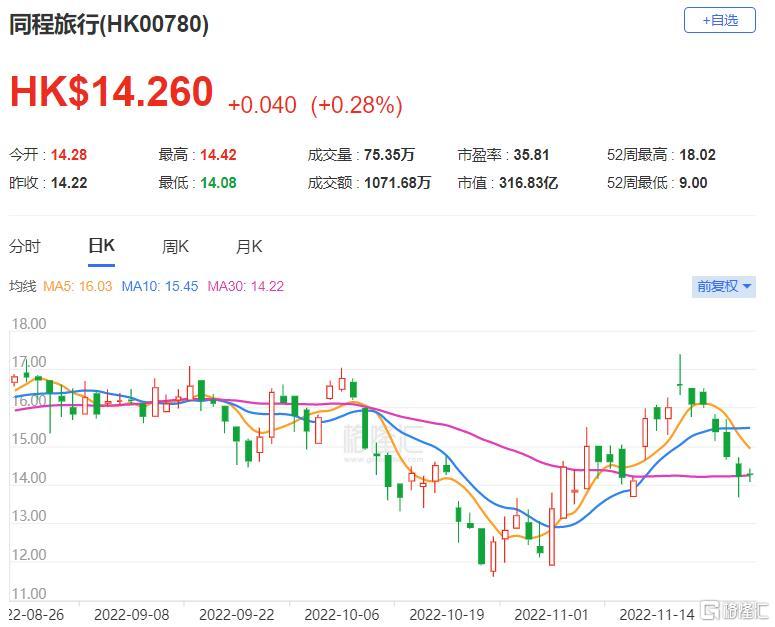This screenshot has width=775, height=627.
Task: Click the 2022-09-22 date axis label
Action: pyautogui.click(x=237, y=615)
